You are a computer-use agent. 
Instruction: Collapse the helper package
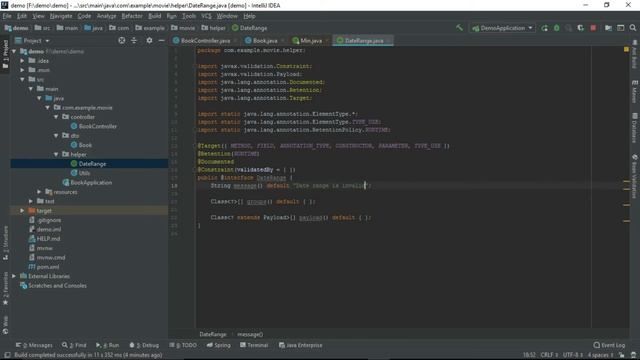[56, 154]
